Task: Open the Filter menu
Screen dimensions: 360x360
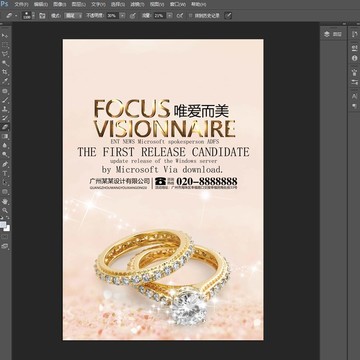Action: pos(137,5)
